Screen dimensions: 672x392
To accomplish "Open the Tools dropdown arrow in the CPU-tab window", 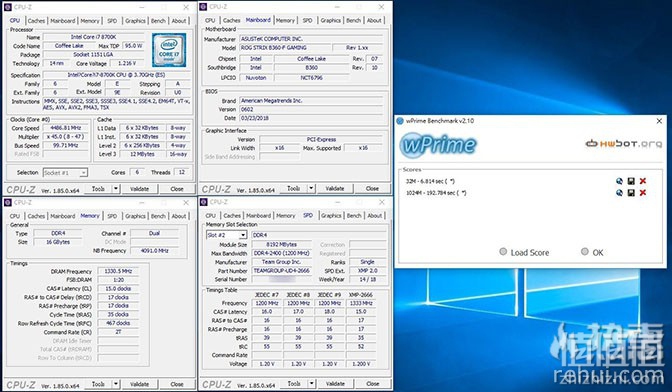I will [116, 189].
